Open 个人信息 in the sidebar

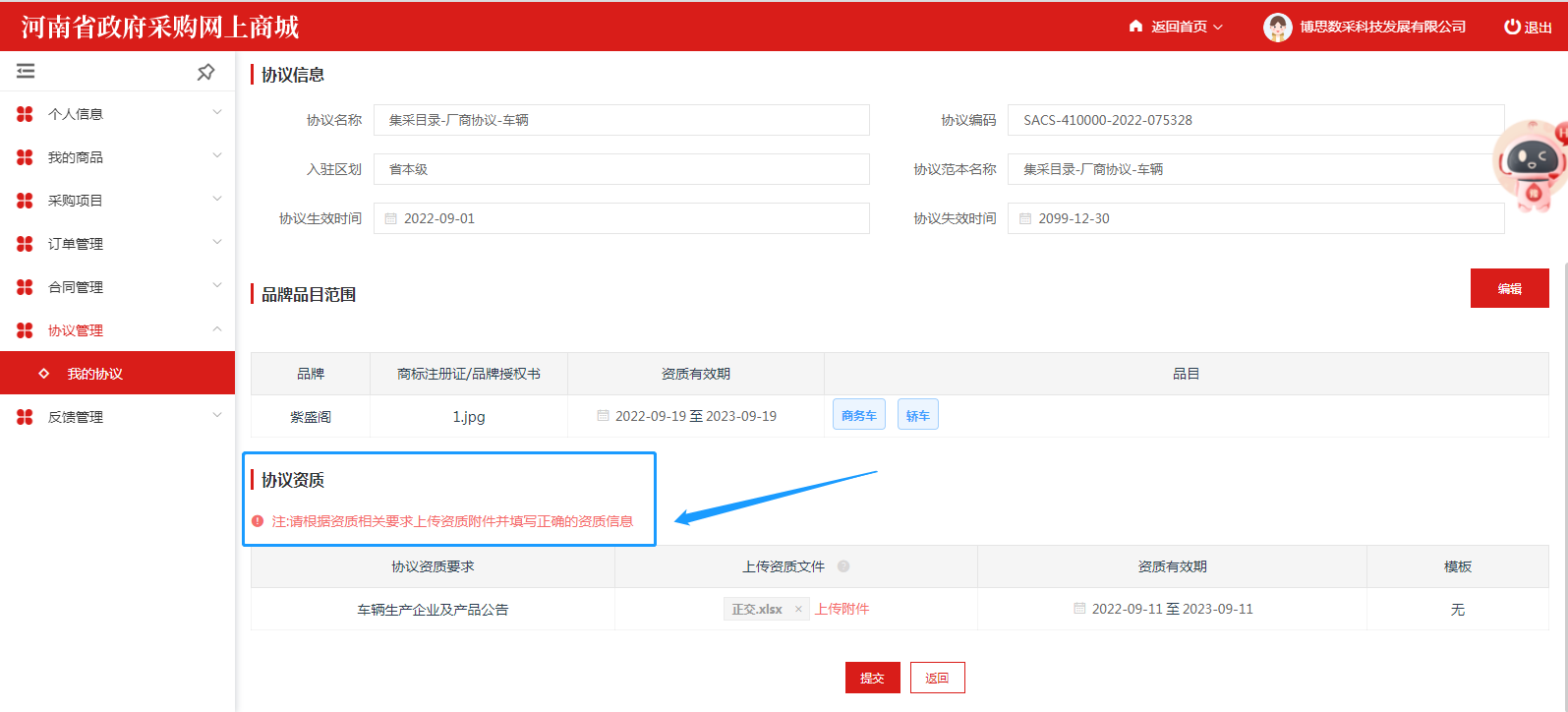click(76, 114)
